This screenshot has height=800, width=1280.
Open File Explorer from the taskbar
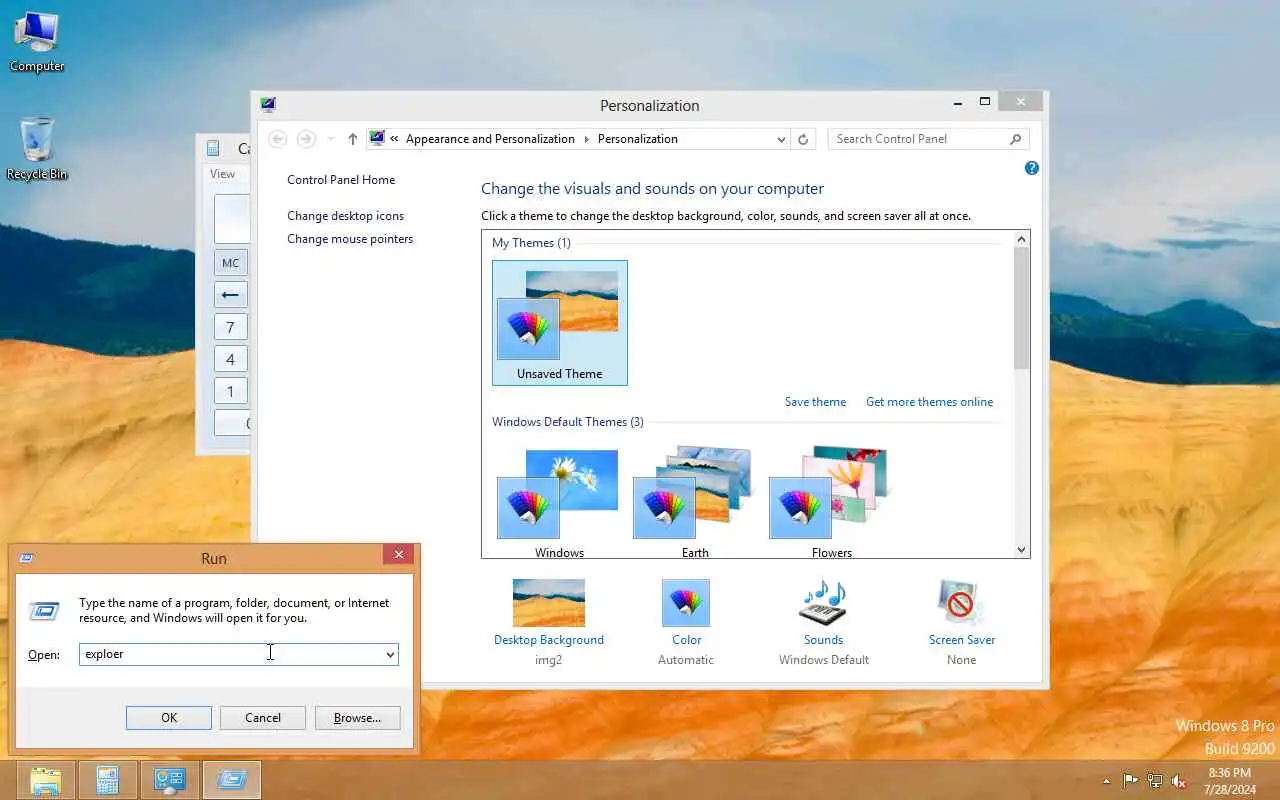(x=46, y=780)
